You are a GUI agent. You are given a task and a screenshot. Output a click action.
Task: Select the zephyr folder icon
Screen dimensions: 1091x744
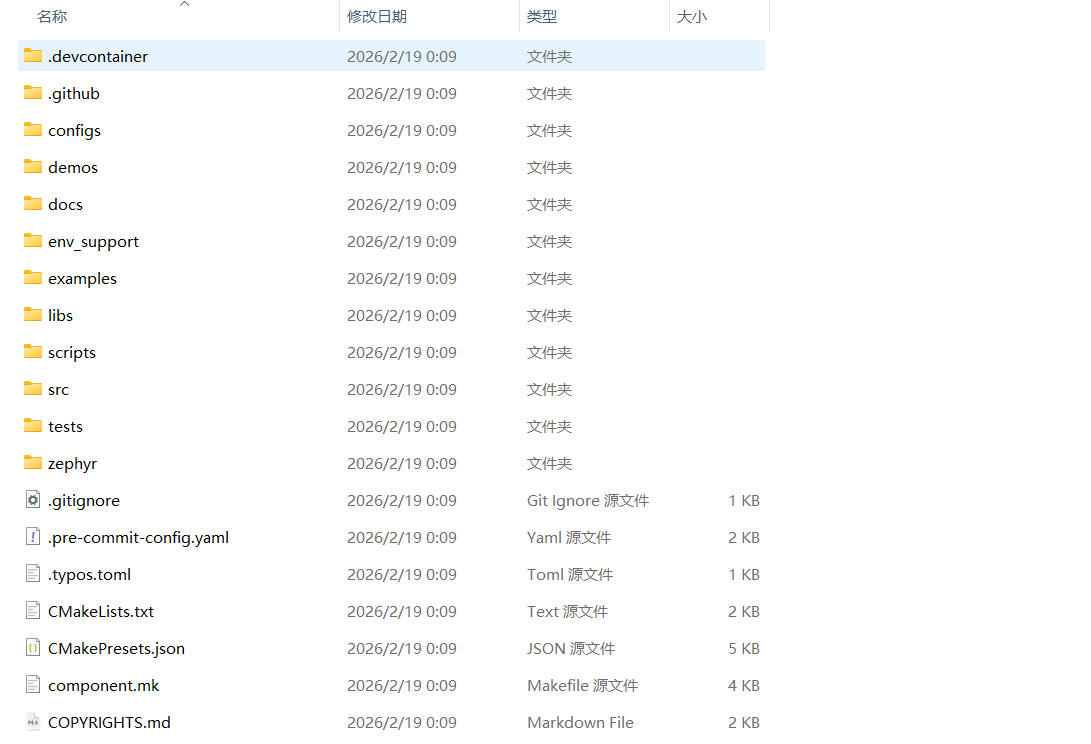[33, 463]
